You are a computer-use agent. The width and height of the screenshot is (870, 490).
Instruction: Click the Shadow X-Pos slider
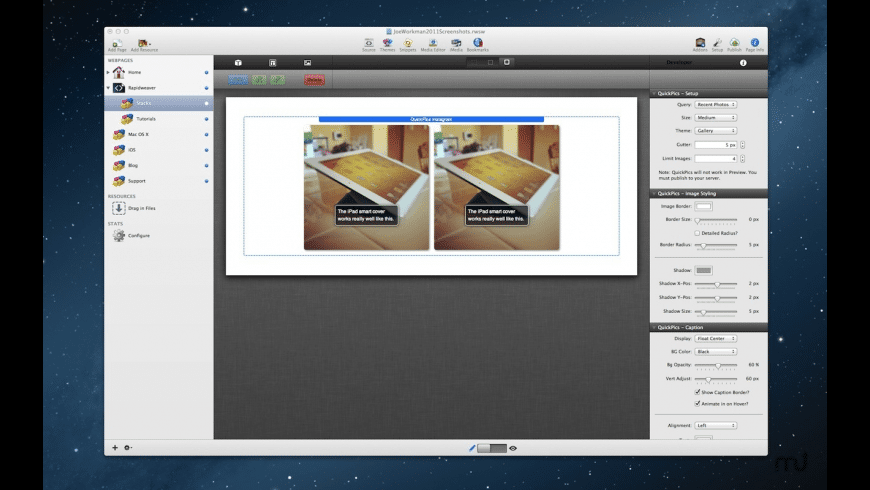pyautogui.click(x=716, y=284)
